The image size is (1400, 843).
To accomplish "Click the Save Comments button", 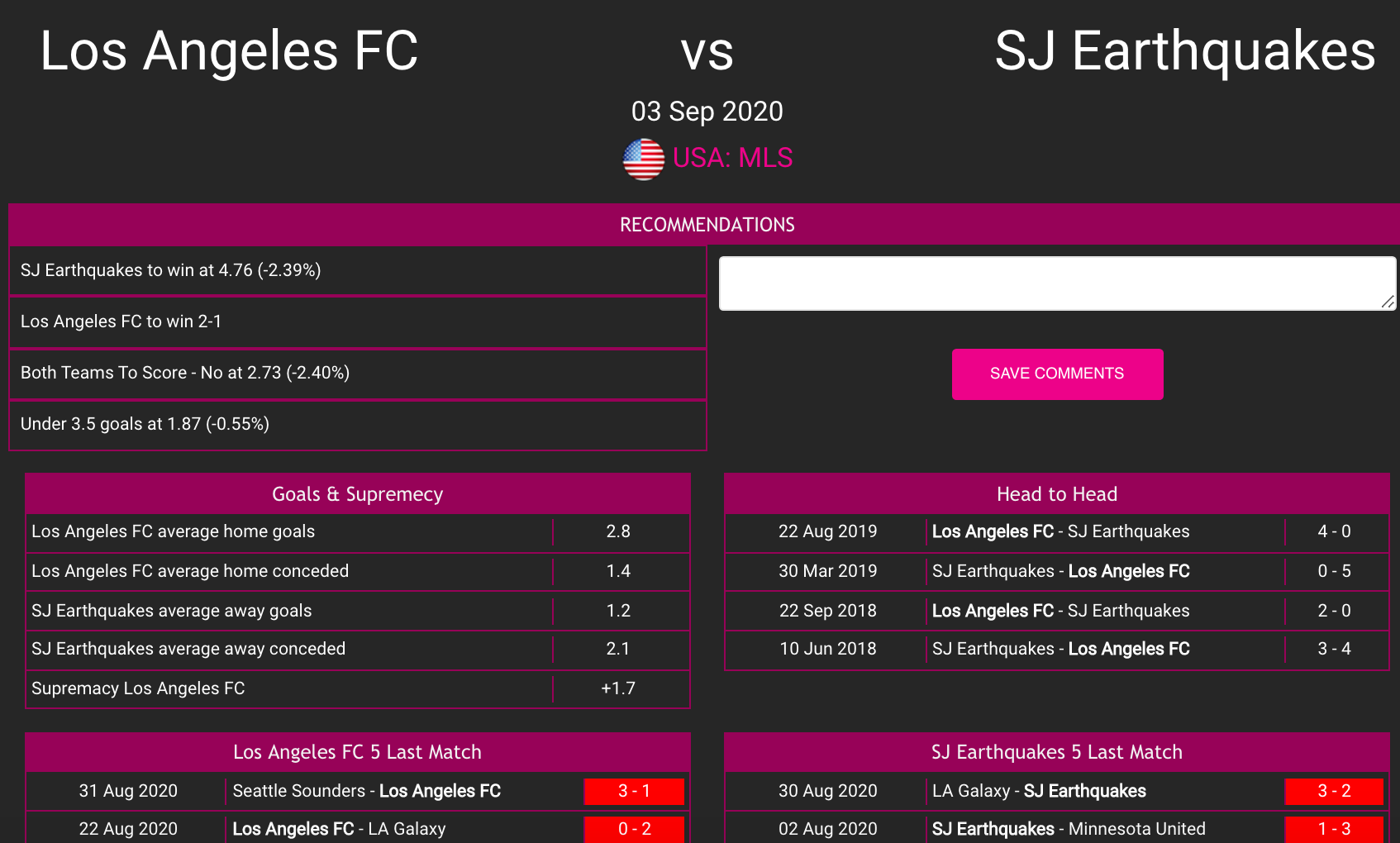I will coord(1057,374).
